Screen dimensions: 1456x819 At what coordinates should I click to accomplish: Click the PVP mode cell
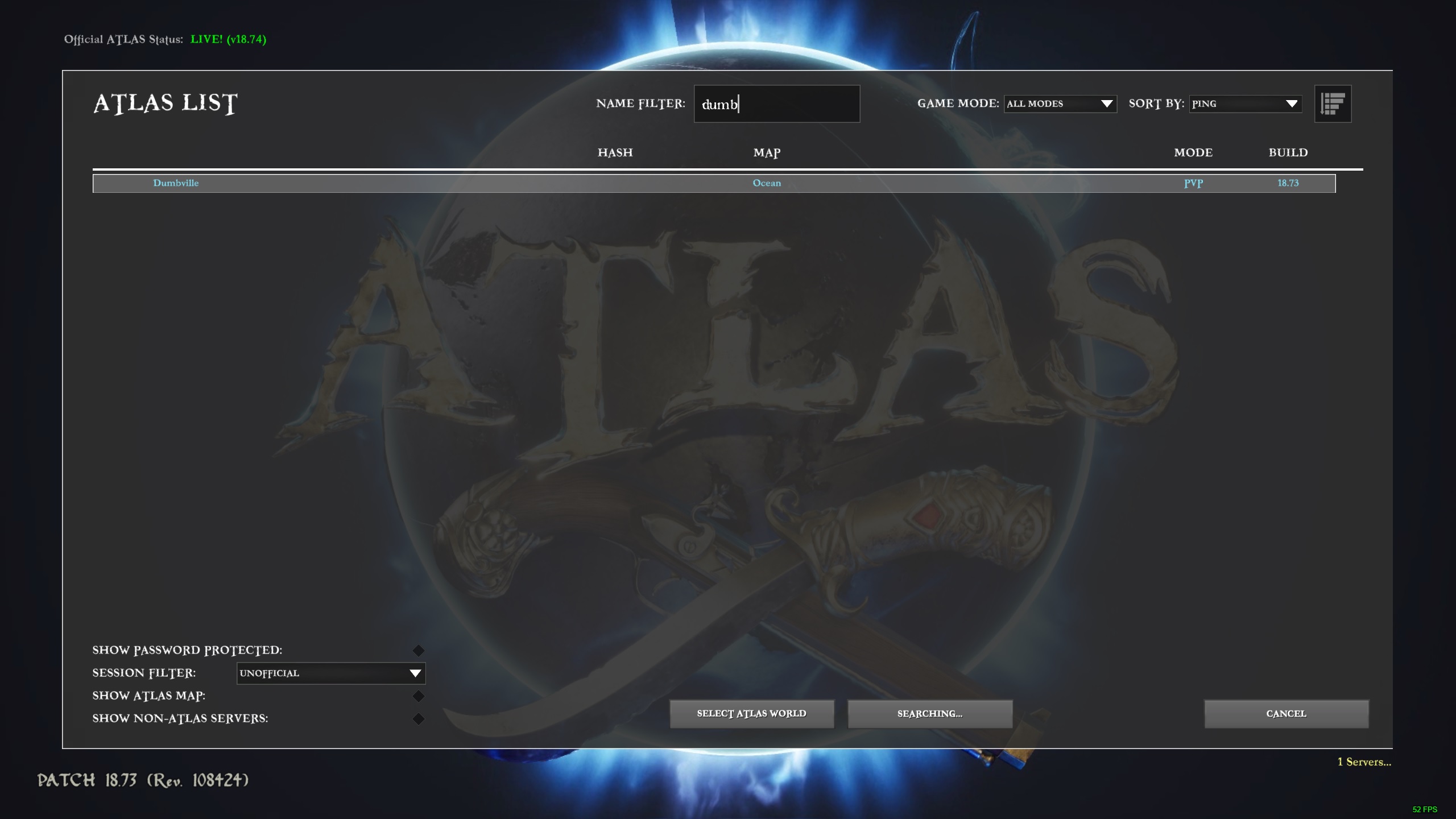tap(1193, 183)
